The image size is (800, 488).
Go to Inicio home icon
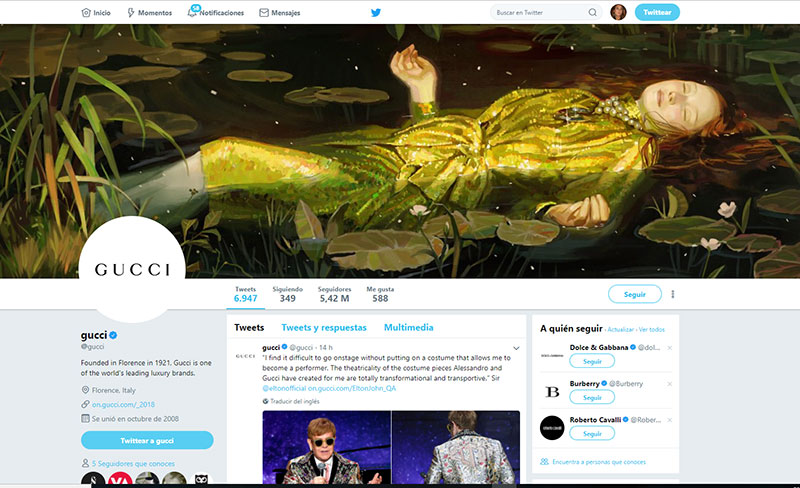[85, 13]
